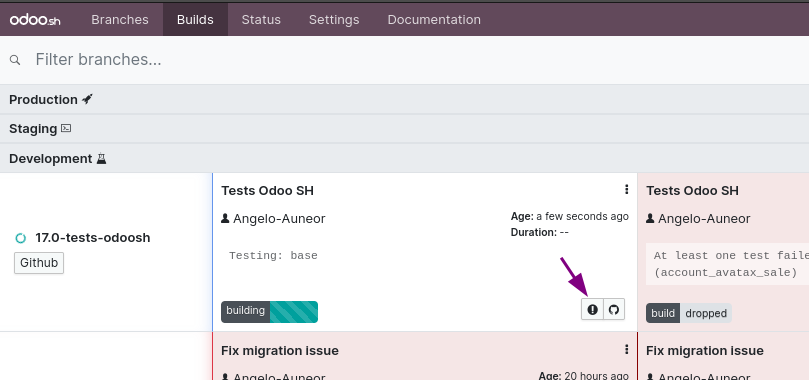The width and height of the screenshot is (809, 380).
Task: Click the exclamation logs icon on building card
Action: click(x=592, y=309)
